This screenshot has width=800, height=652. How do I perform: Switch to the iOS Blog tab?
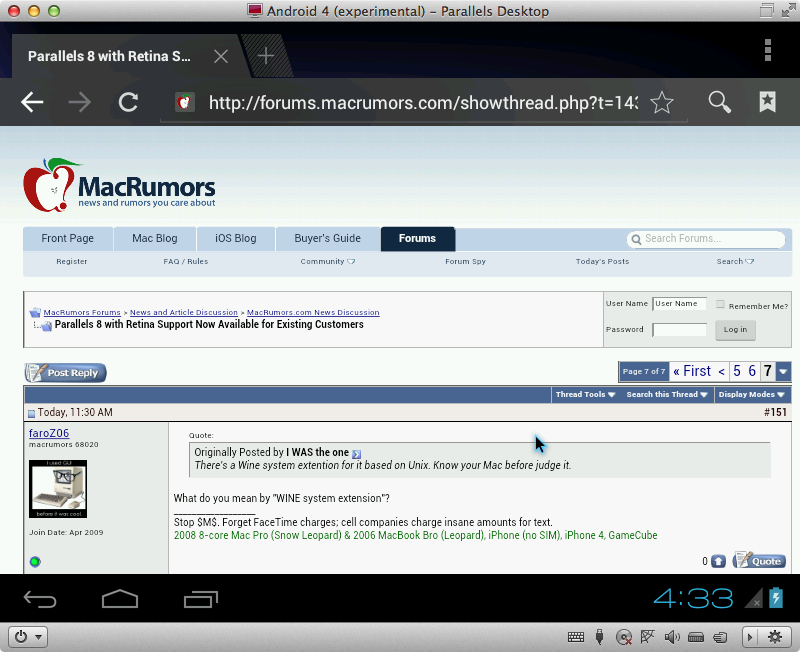pos(236,238)
